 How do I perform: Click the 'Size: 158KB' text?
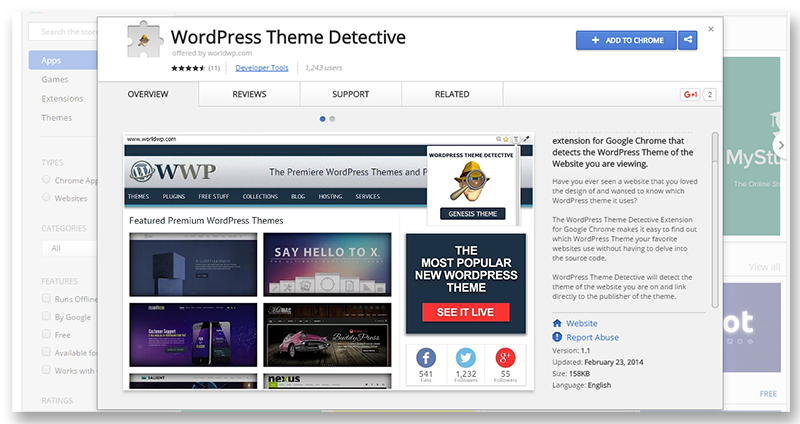(571, 373)
